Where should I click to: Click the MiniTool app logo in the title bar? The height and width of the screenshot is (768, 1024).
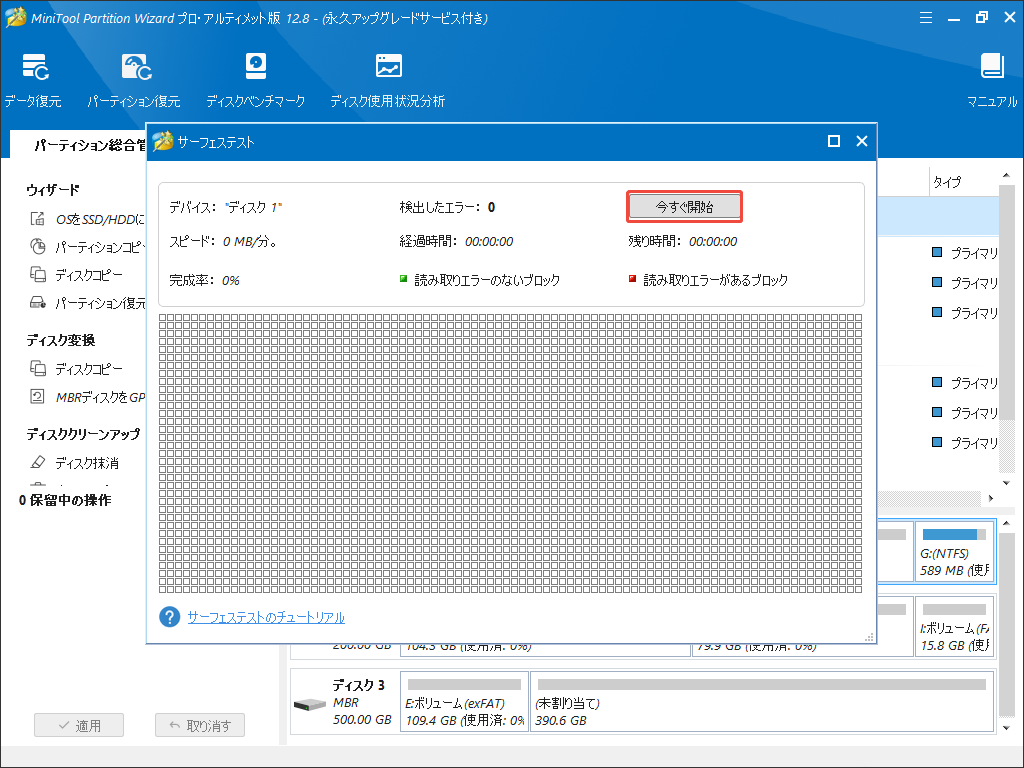point(16,18)
